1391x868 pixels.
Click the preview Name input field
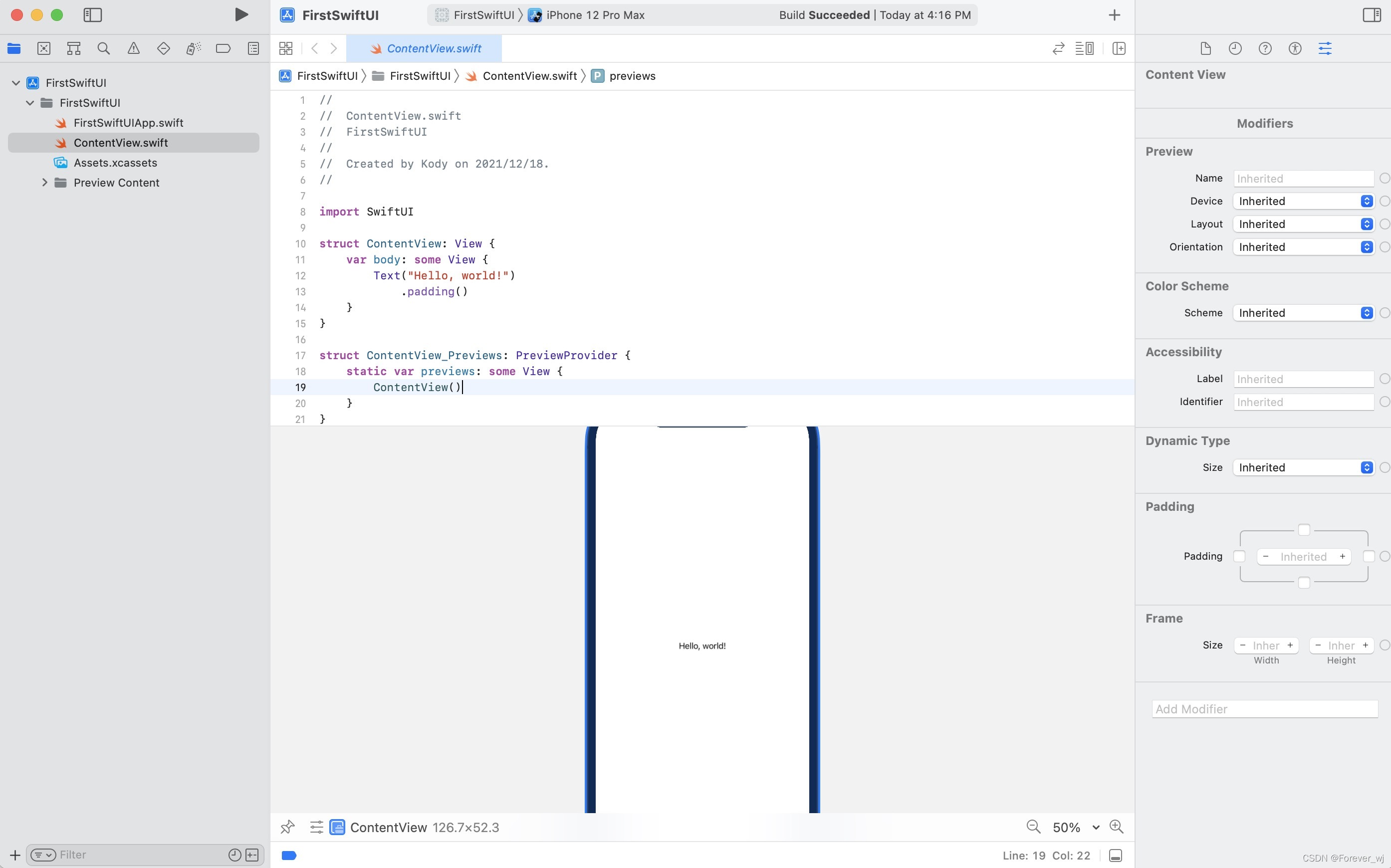click(1303, 179)
